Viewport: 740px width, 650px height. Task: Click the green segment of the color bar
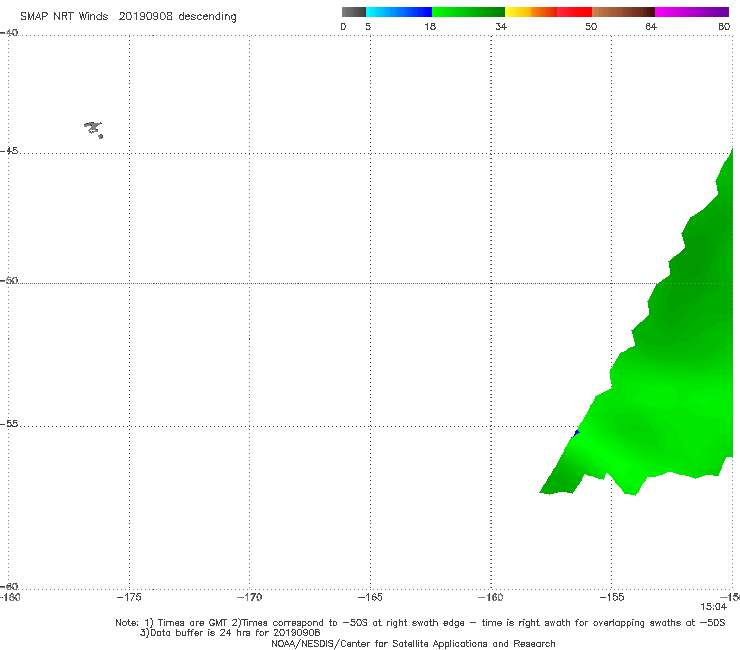468,12
